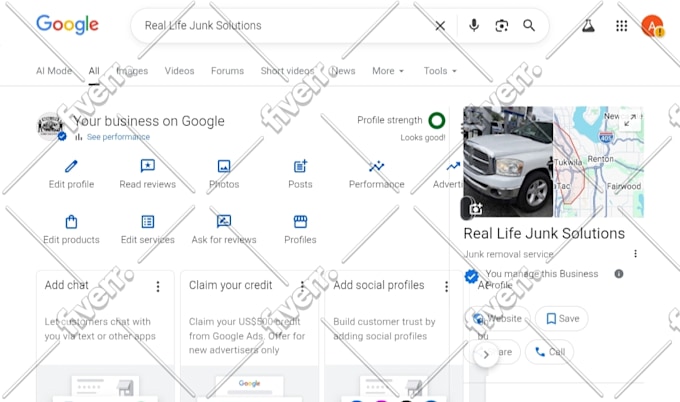Clear the search box with the X icon
This screenshot has height=402, width=680.
pos(440,26)
